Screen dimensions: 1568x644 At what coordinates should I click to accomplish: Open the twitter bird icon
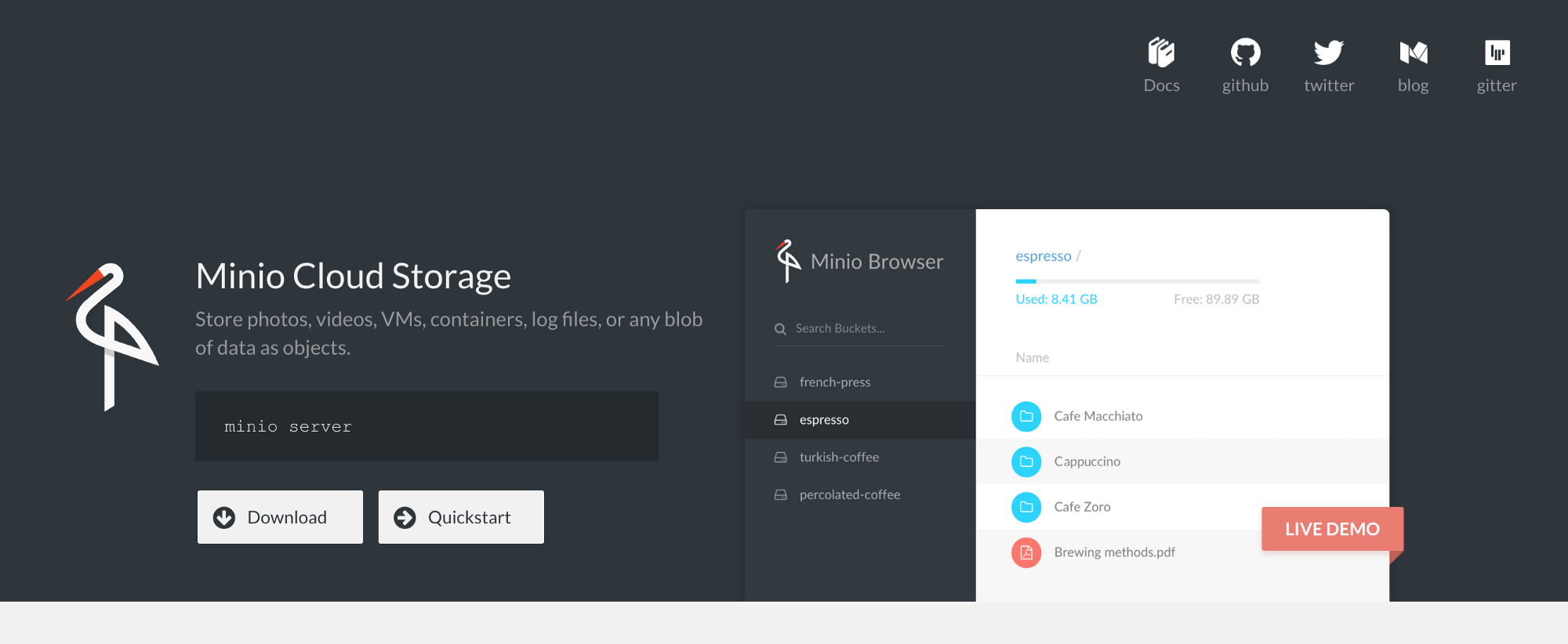(1329, 52)
